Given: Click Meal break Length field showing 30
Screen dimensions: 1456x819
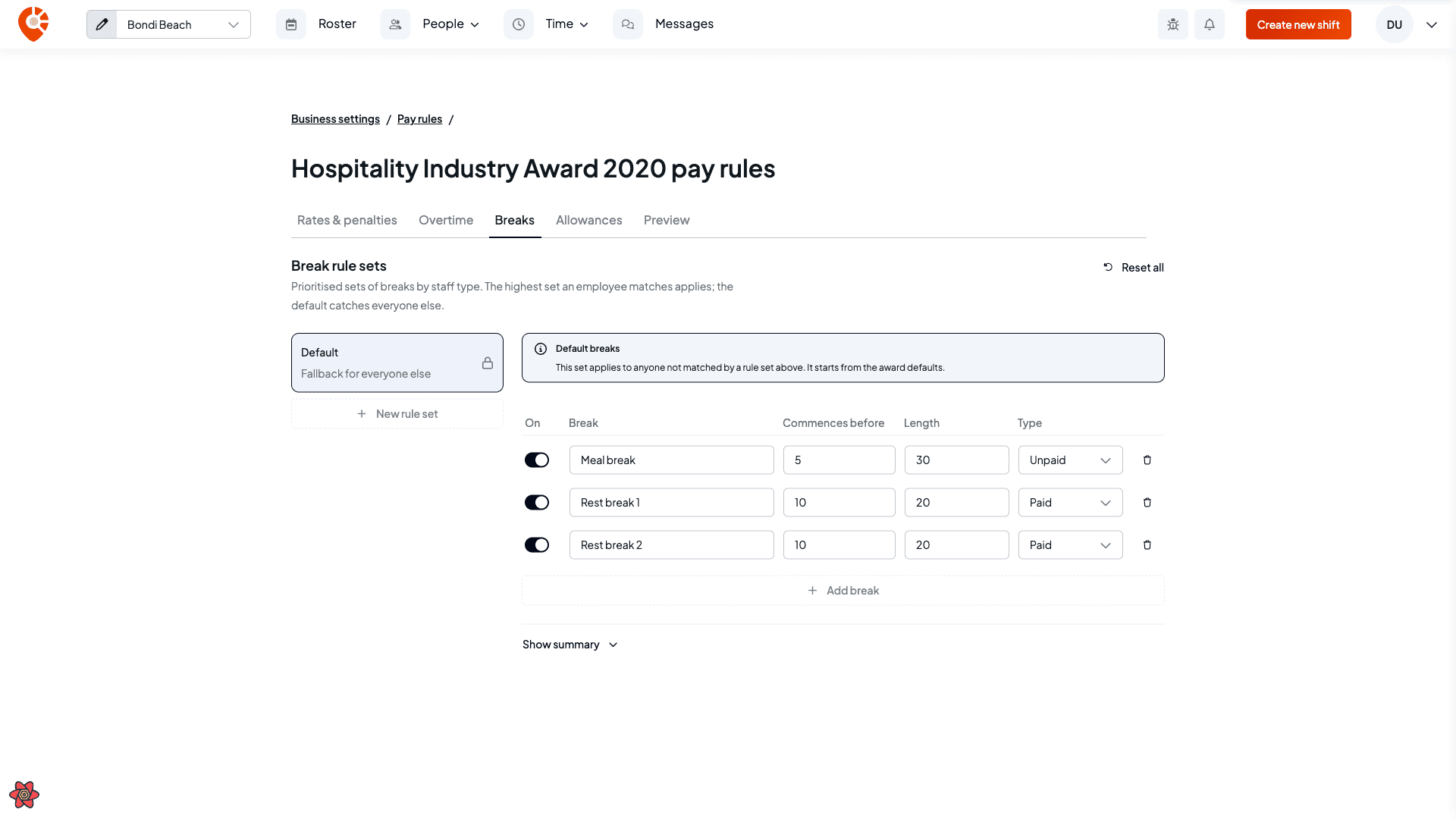Looking at the screenshot, I should tap(956, 460).
